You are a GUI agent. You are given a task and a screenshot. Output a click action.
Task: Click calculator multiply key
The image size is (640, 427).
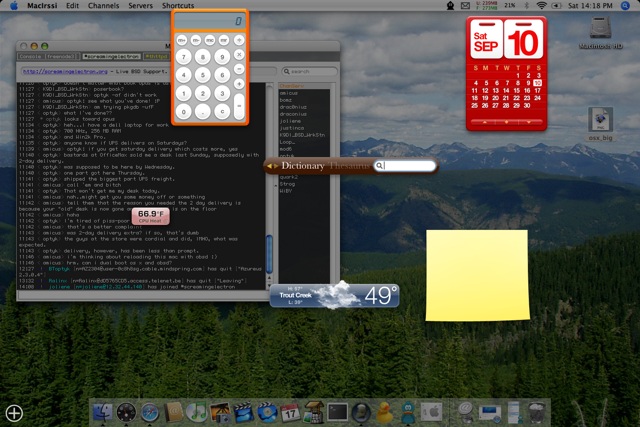pos(239,55)
